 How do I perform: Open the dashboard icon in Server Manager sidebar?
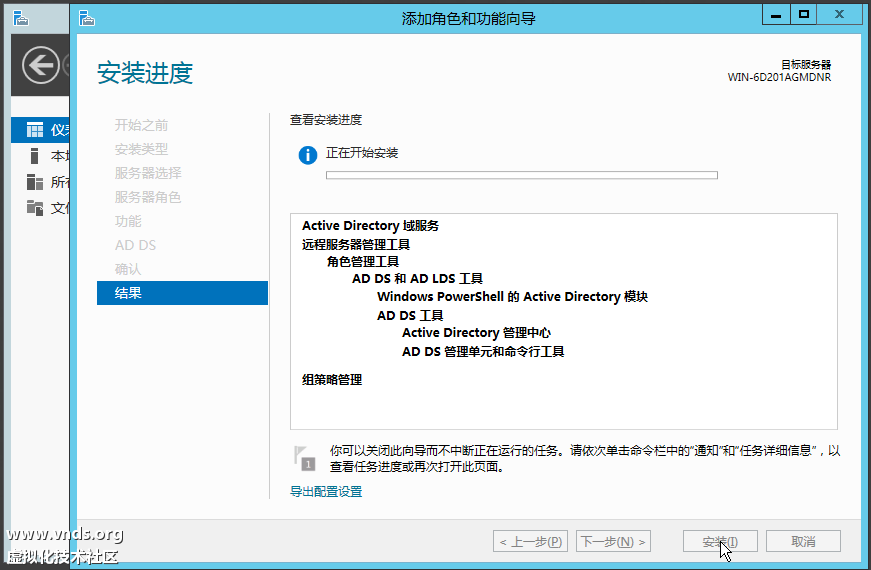(34, 130)
